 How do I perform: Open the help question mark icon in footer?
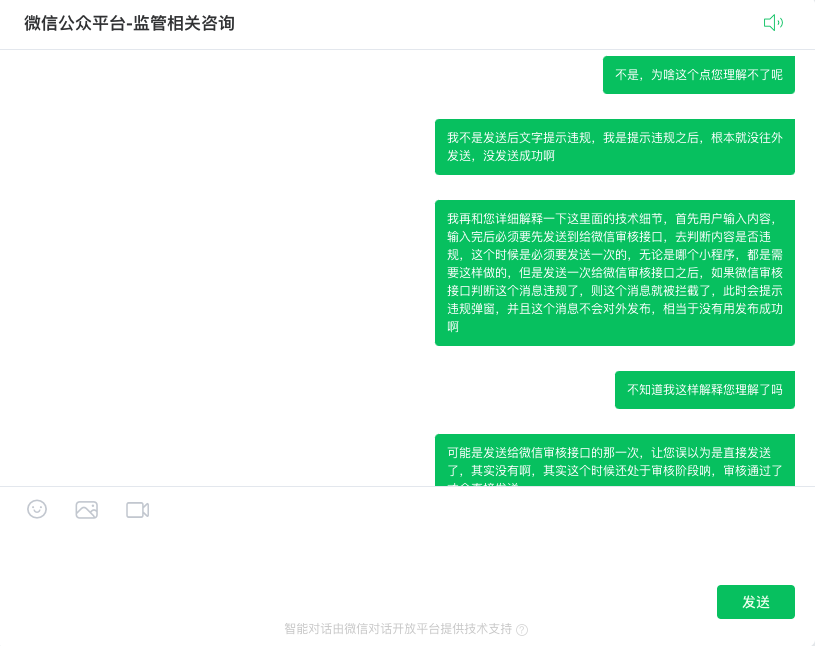coord(522,630)
